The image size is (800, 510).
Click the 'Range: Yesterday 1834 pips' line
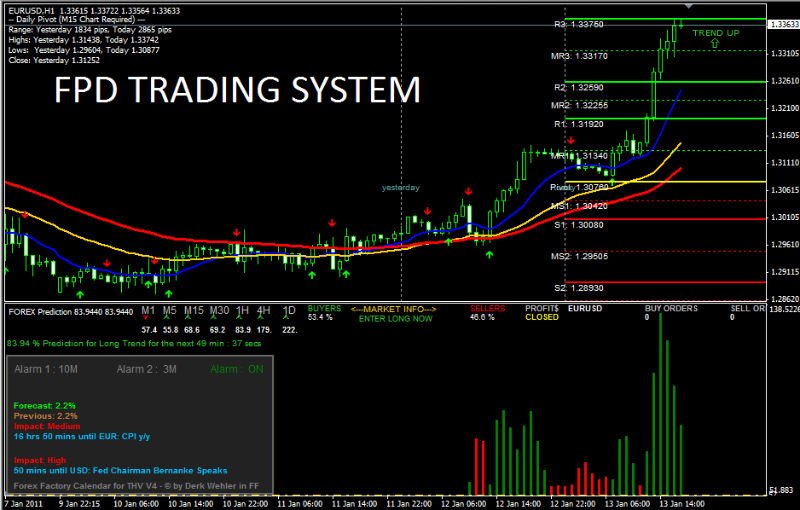point(90,30)
